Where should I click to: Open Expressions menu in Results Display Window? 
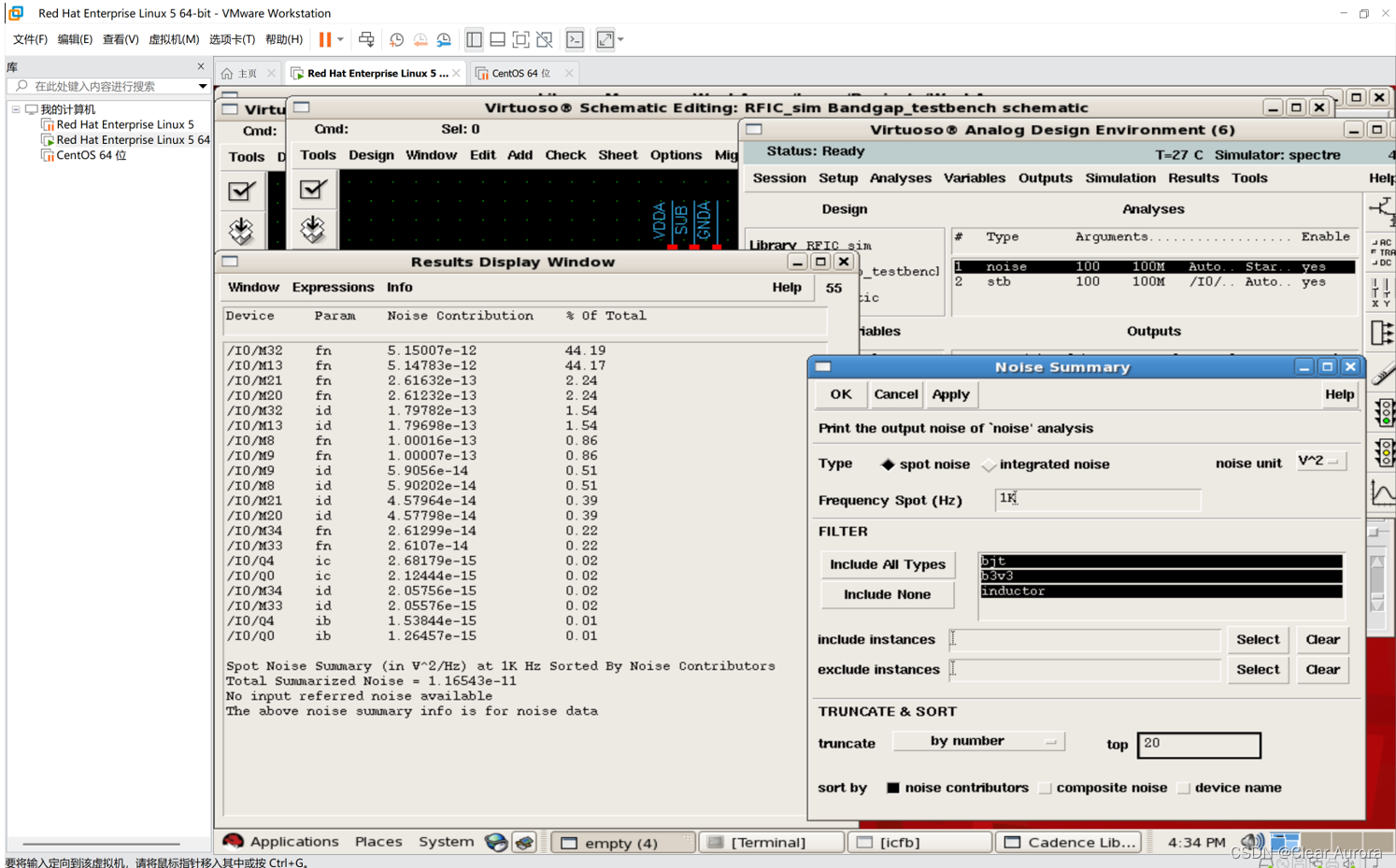coord(333,287)
